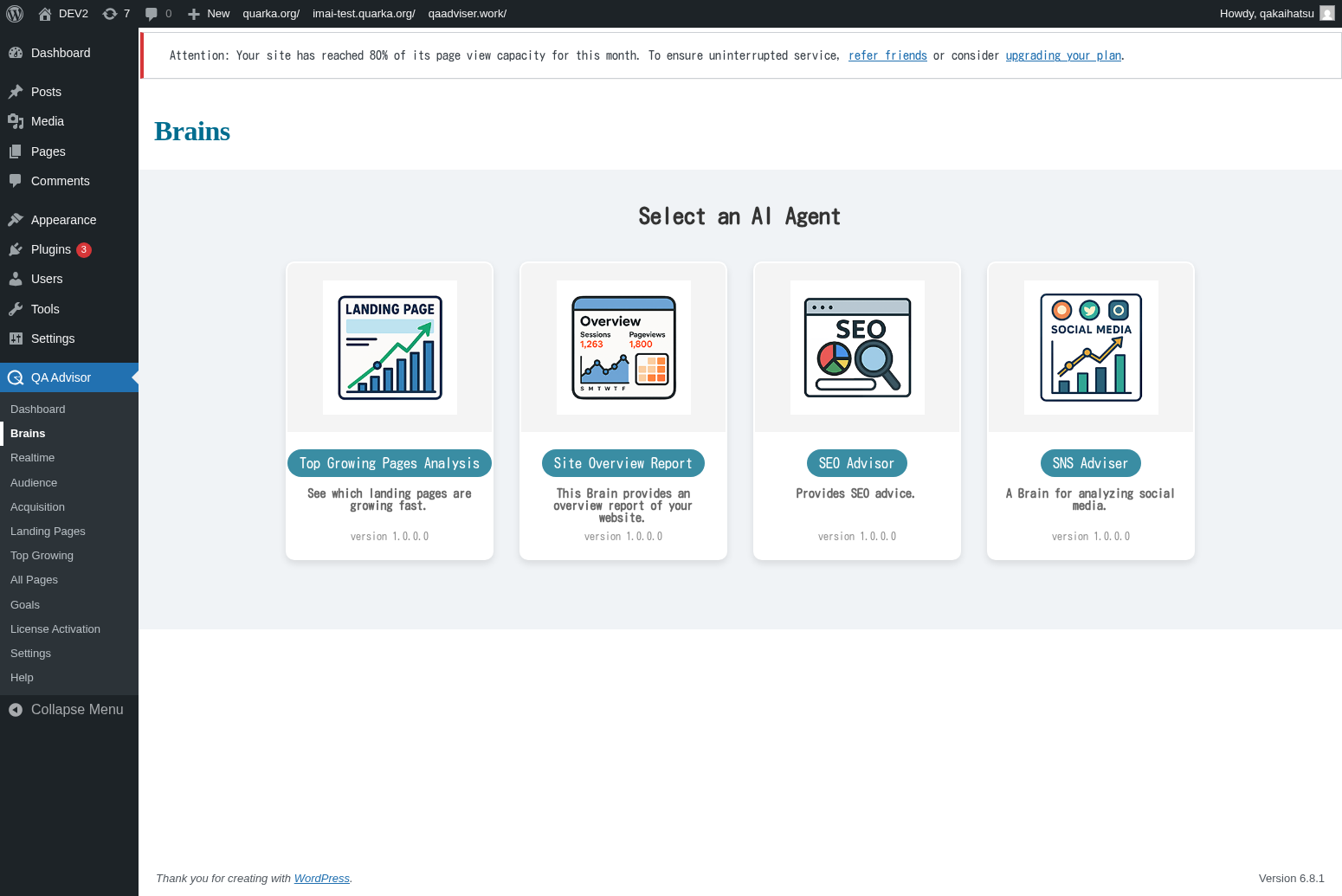Go to the Appearance menu
1342x896 pixels.
63,220
